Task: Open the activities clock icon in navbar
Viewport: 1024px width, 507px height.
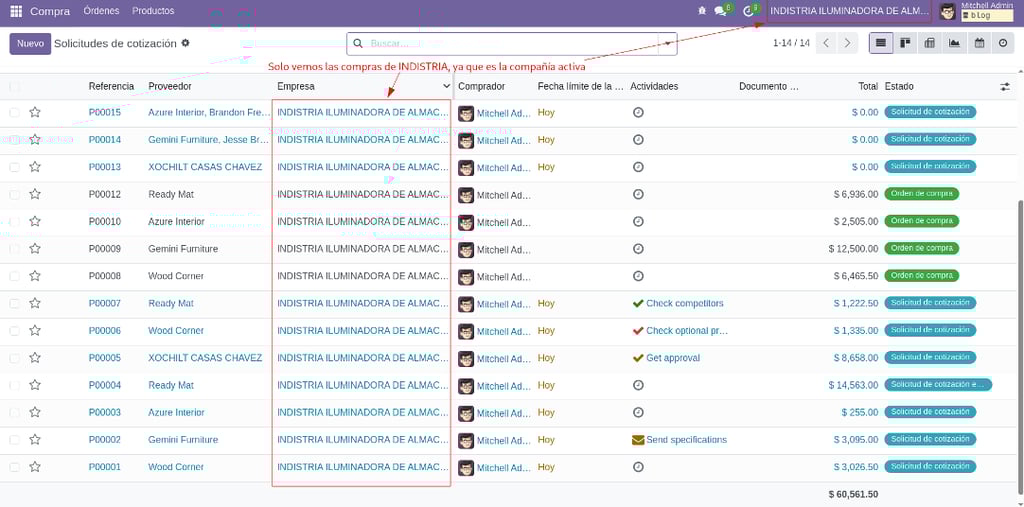Action: pyautogui.click(x=748, y=11)
